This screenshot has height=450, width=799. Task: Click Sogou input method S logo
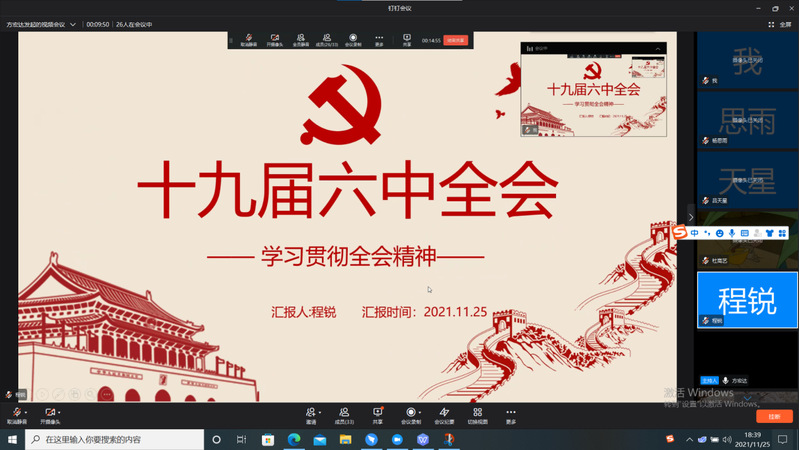point(679,232)
